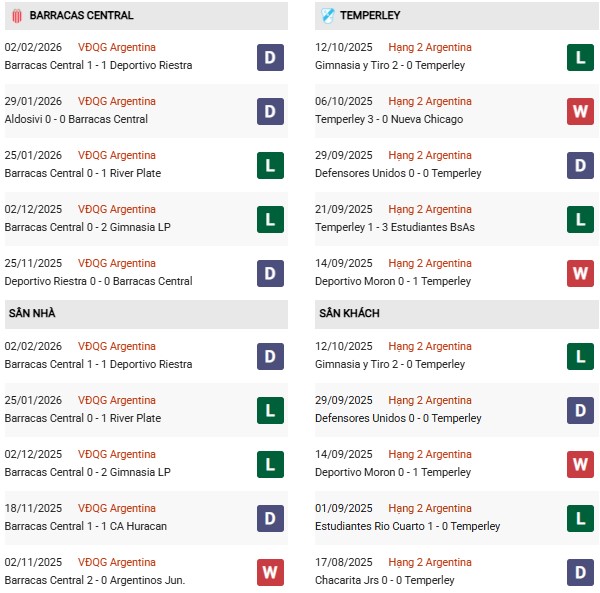Click the Barracas Central team crest icon
Screen dimensions: 600x593
(x=16, y=16)
